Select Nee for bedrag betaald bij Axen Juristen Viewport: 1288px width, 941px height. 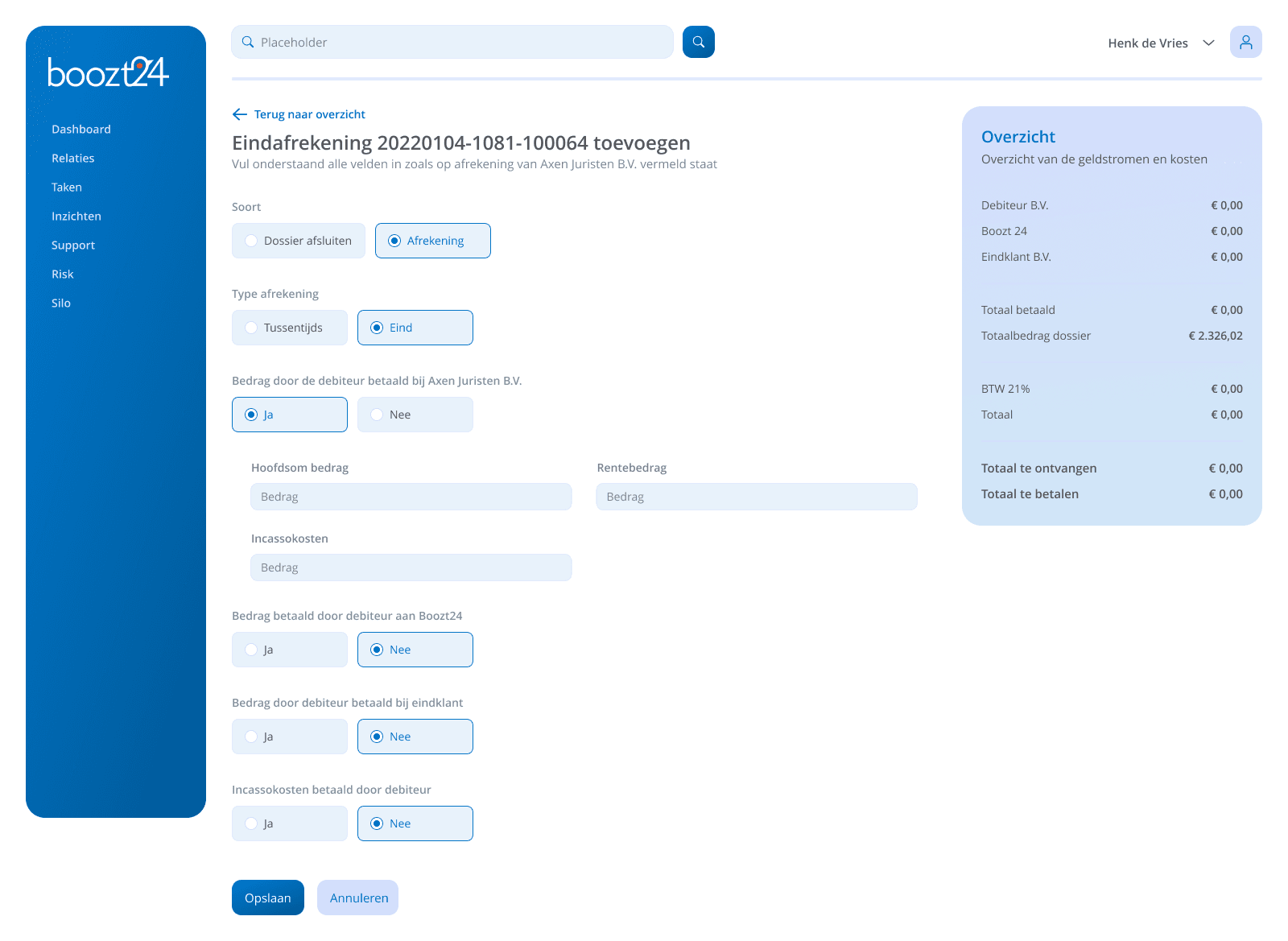[415, 415]
